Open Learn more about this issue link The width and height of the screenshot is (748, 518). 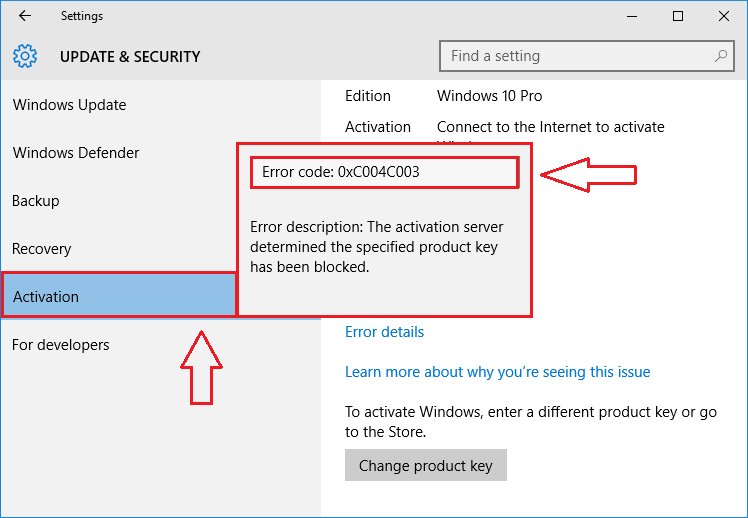(498, 372)
